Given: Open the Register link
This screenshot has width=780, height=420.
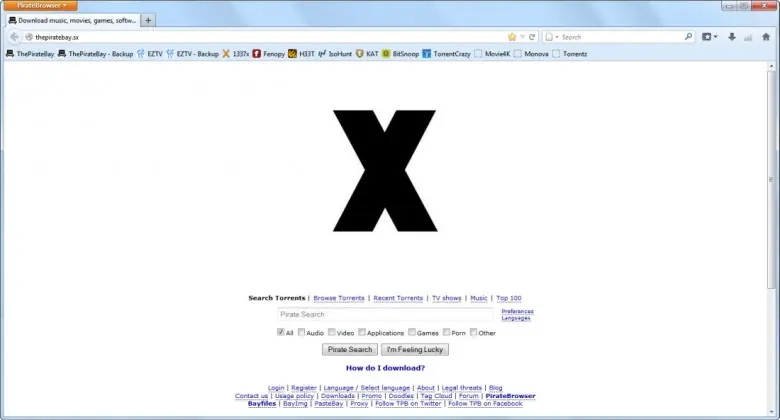Looking at the screenshot, I should 304,388.
